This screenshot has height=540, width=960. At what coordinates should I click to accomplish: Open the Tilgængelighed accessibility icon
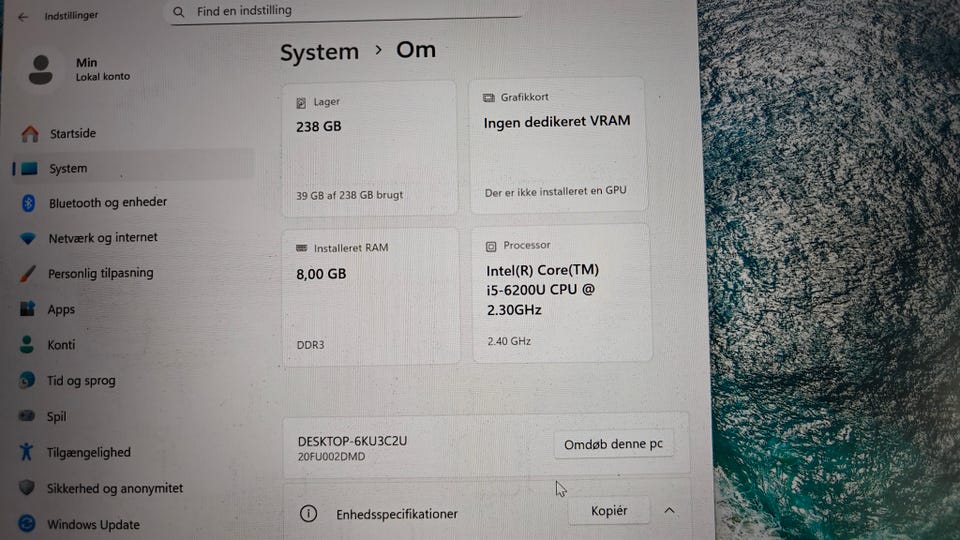point(26,452)
